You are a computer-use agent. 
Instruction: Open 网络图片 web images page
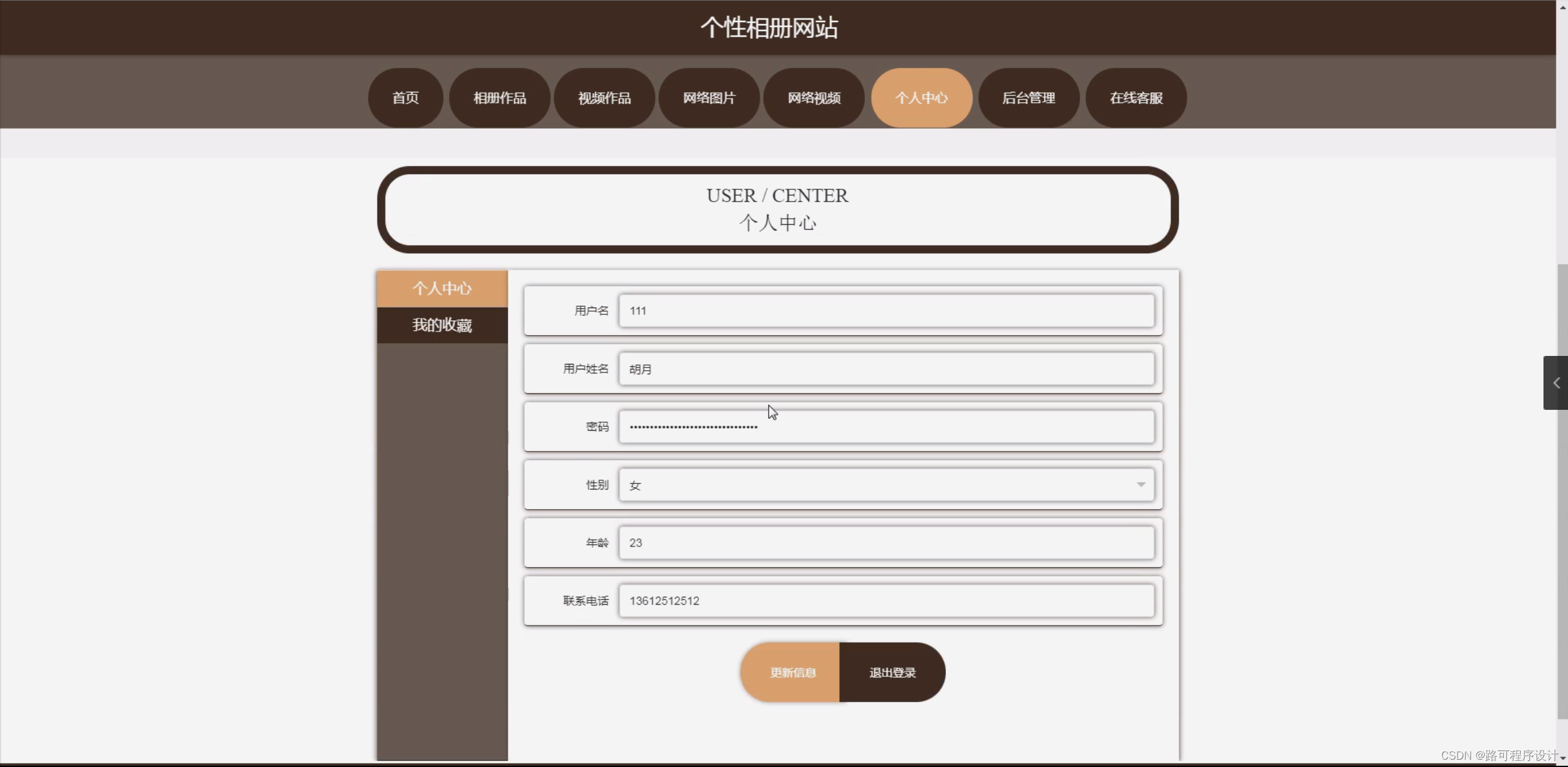coord(709,98)
